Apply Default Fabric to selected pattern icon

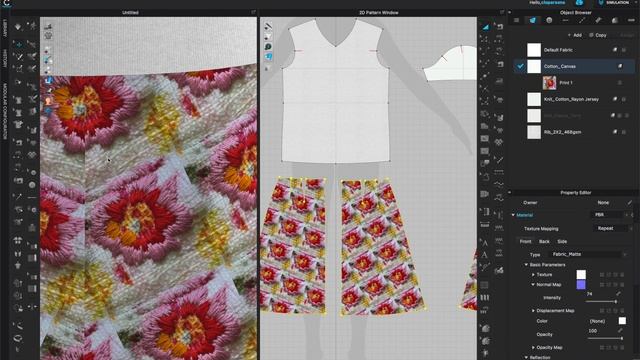[615, 50]
